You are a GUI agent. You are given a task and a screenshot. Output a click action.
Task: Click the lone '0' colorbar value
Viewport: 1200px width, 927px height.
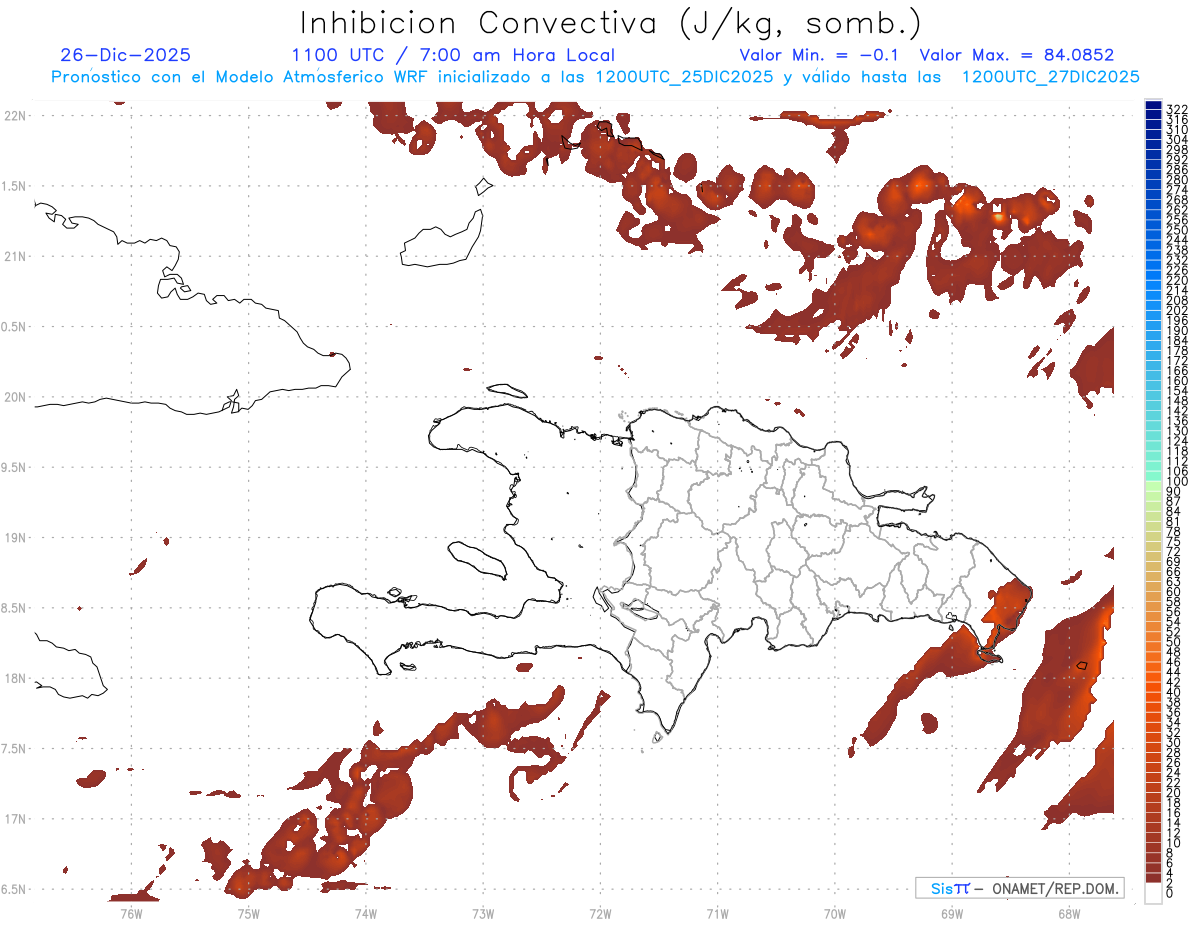1171,894
